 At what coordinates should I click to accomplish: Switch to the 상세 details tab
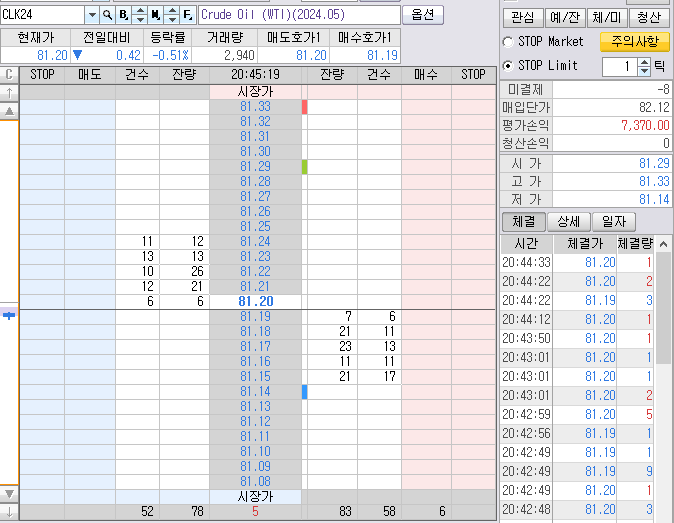[569, 222]
